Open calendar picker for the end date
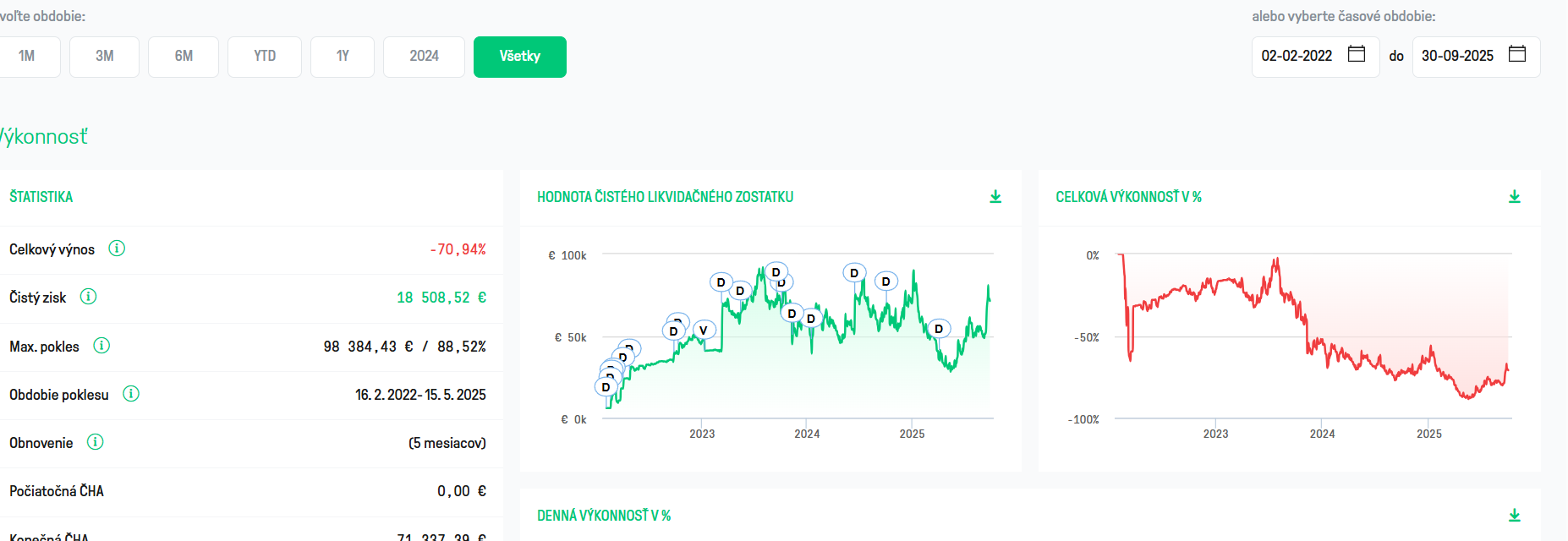This screenshot has width=1568, height=541. tap(1517, 54)
